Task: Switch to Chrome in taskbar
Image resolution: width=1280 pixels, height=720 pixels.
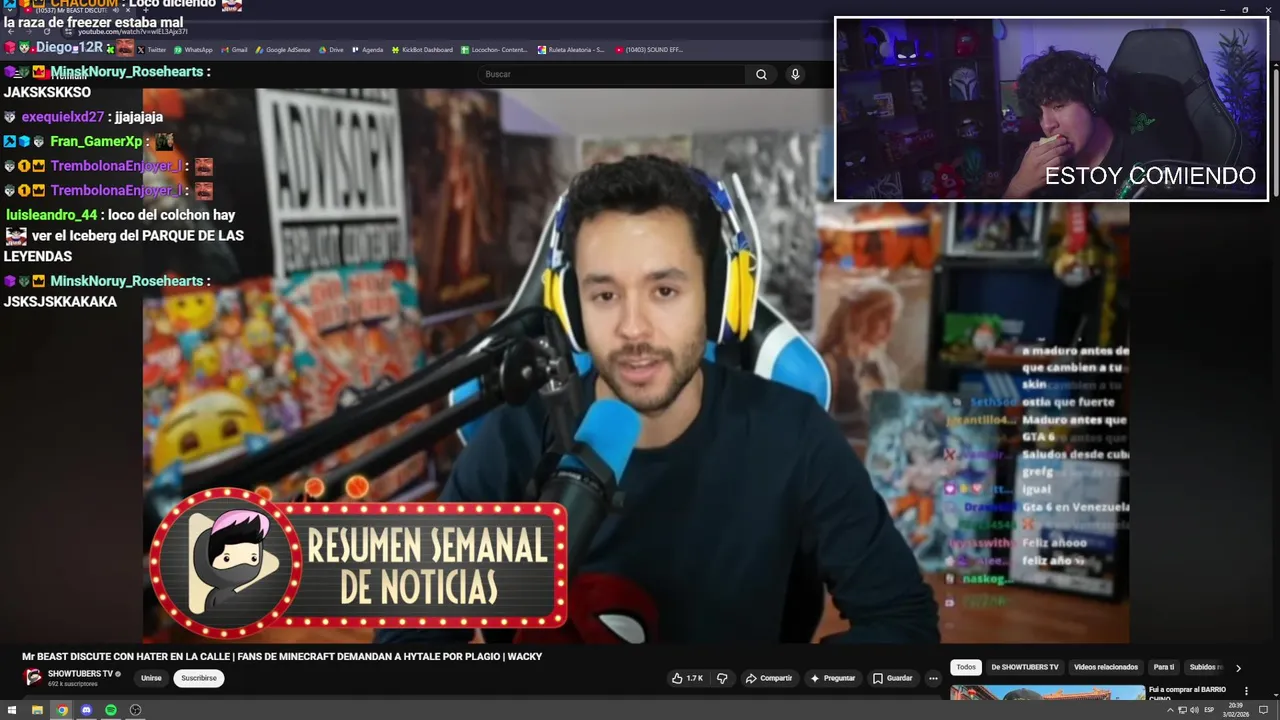Action: point(62,710)
